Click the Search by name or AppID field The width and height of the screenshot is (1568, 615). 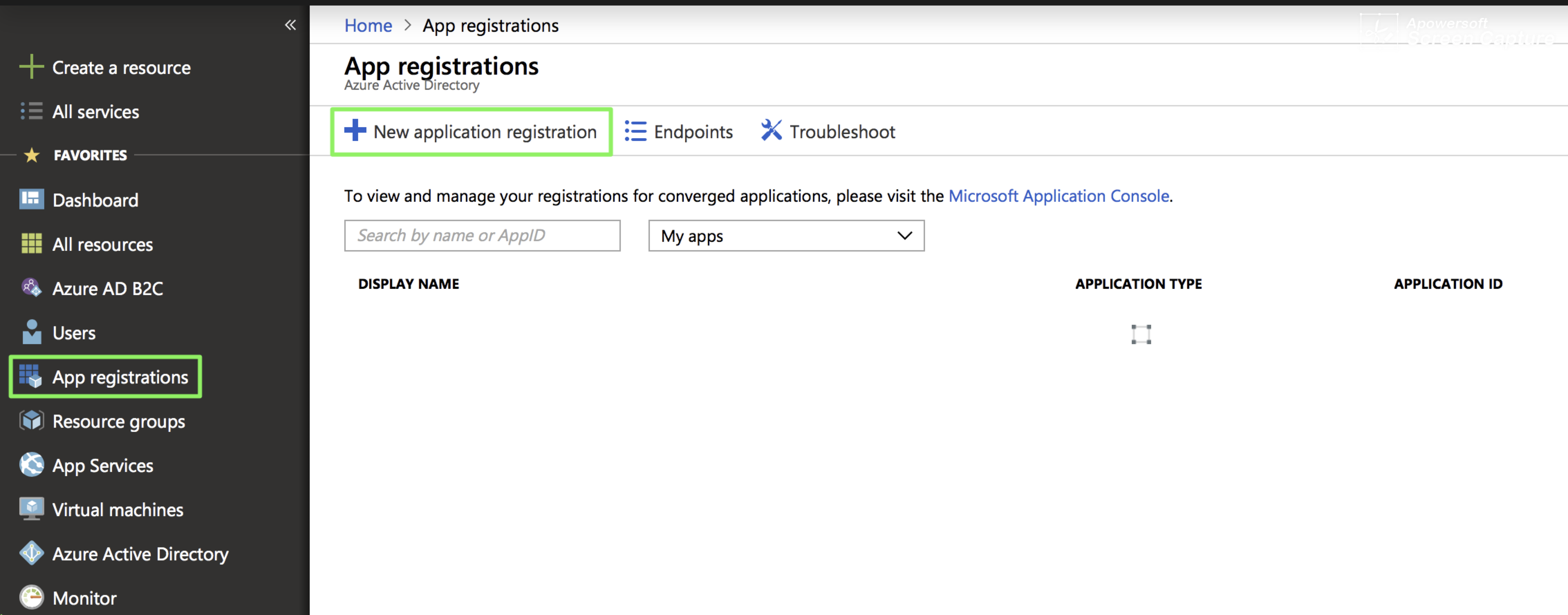(482, 235)
